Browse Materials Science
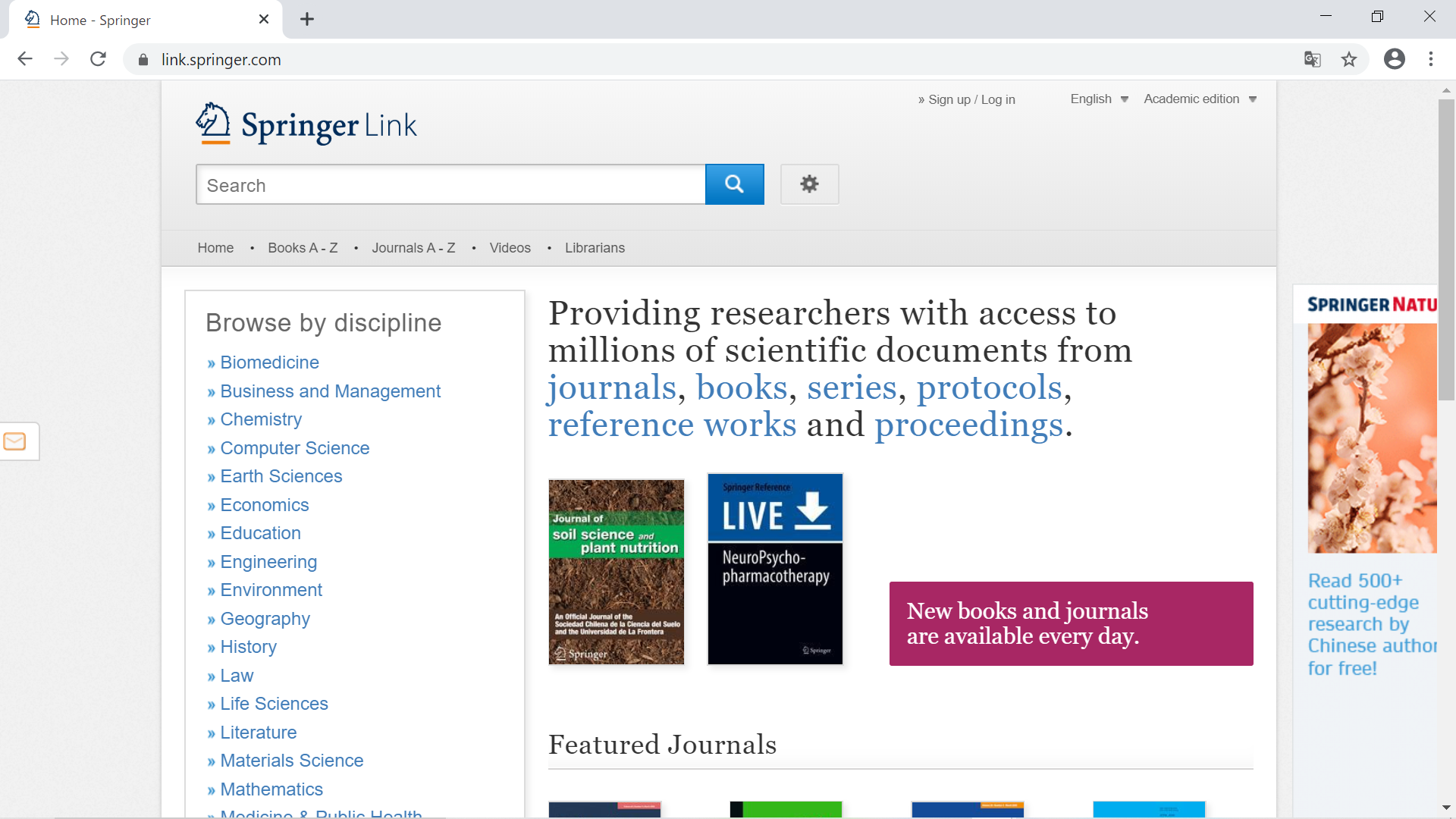1456x819 pixels. click(291, 761)
